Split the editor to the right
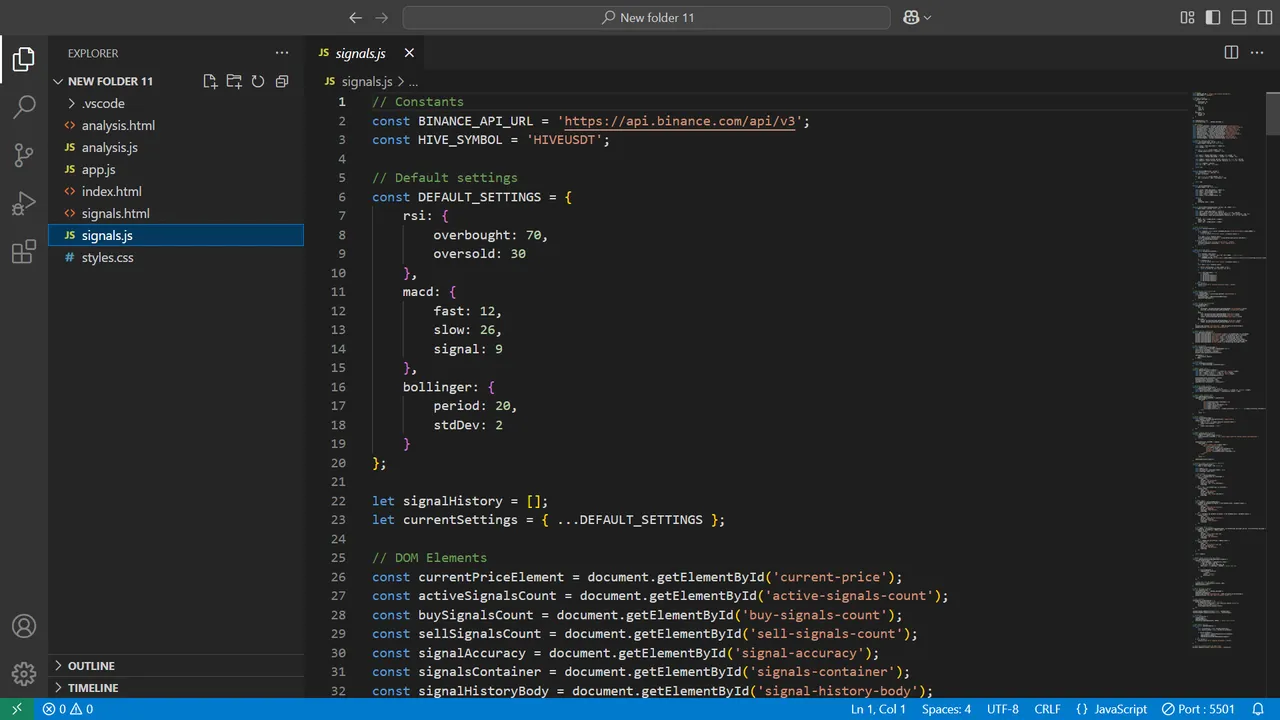Screen dimensions: 1280x720 coord(1231,52)
